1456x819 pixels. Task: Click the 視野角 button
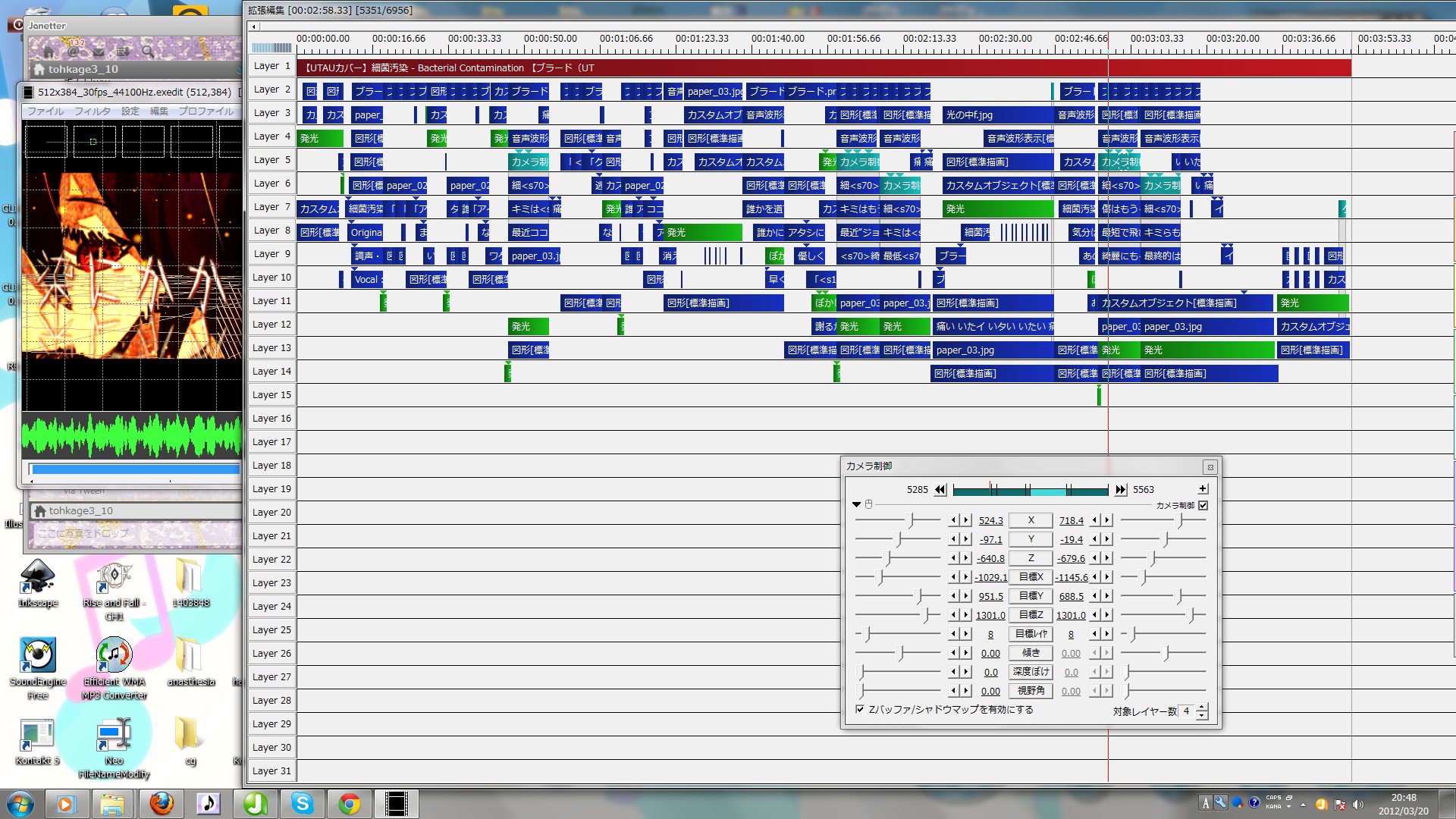click(1031, 691)
